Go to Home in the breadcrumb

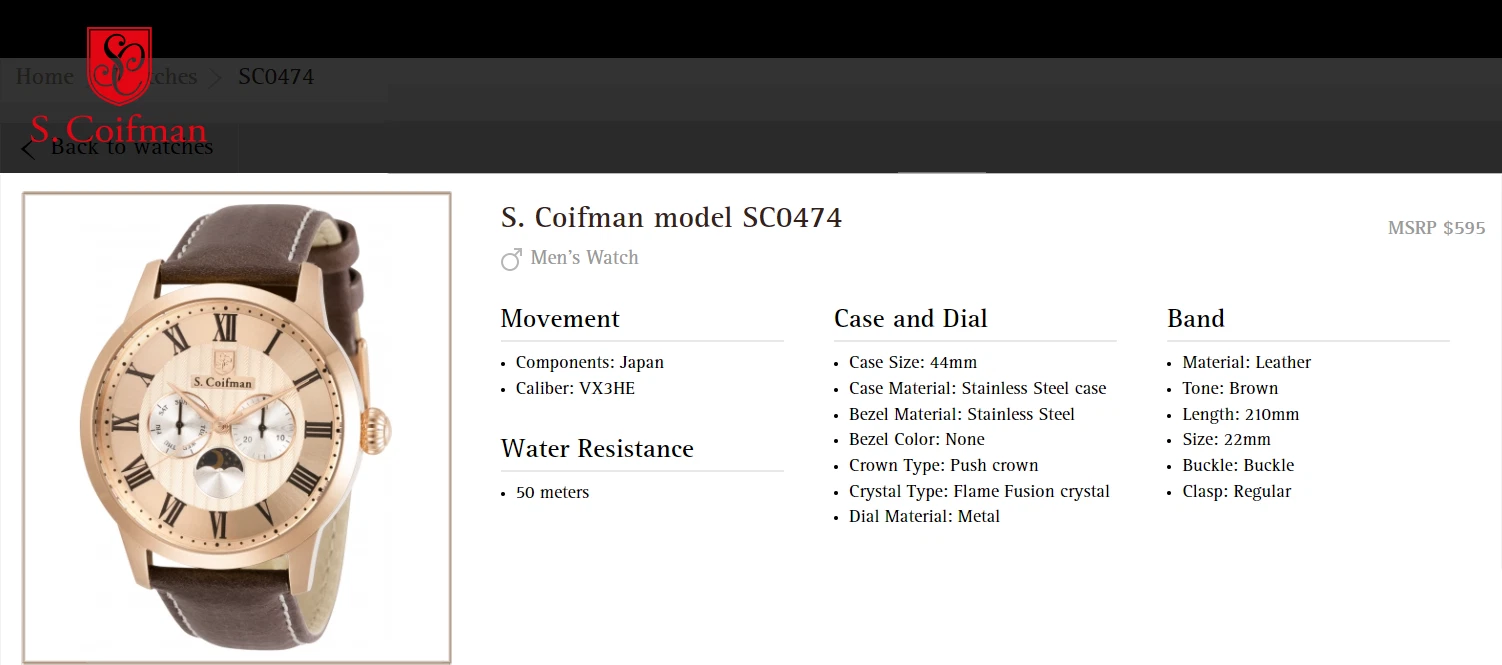tap(44, 77)
